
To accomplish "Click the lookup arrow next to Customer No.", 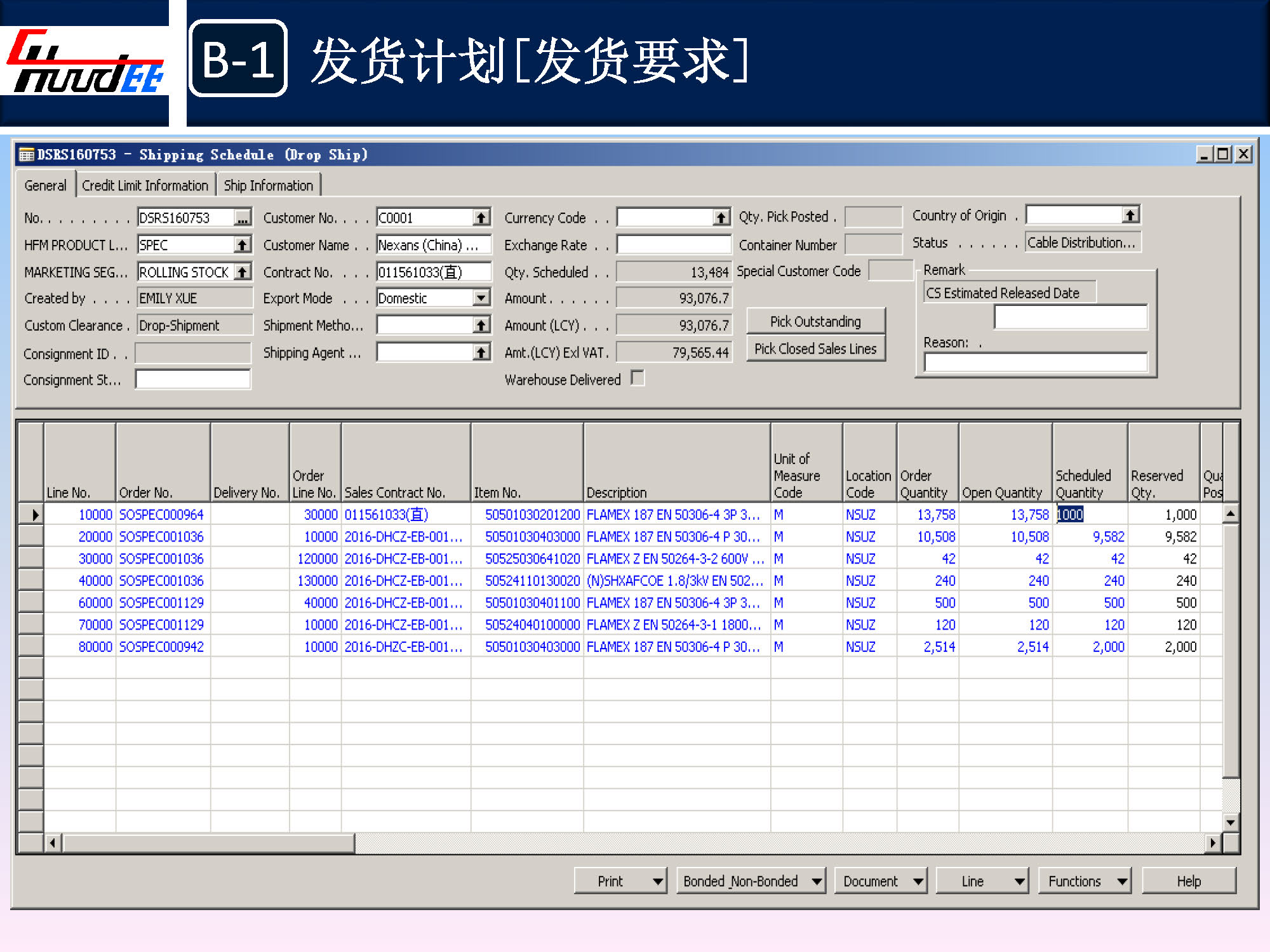I will (x=481, y=218).
